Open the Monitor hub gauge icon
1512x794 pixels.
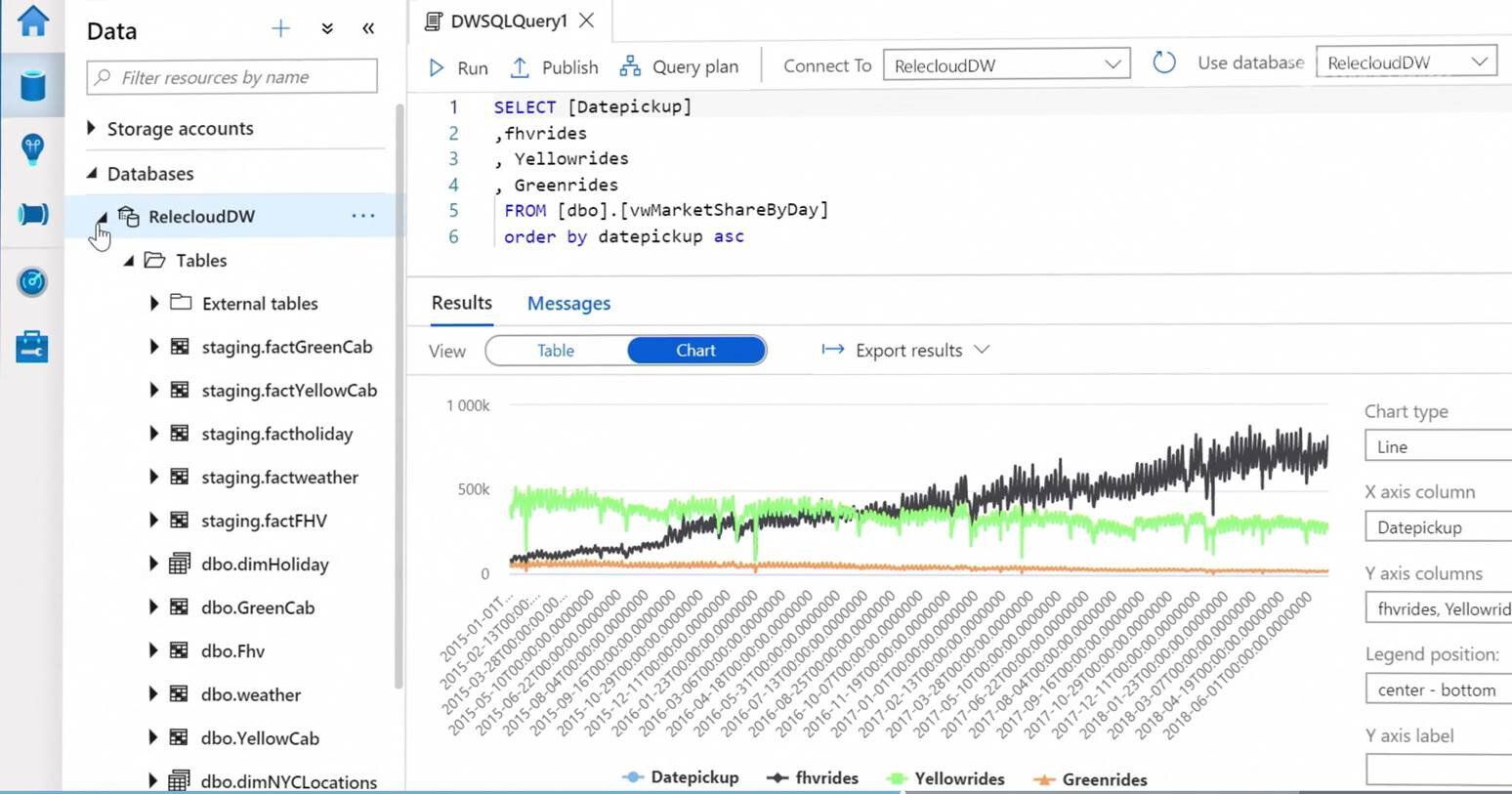pos(32,281)
